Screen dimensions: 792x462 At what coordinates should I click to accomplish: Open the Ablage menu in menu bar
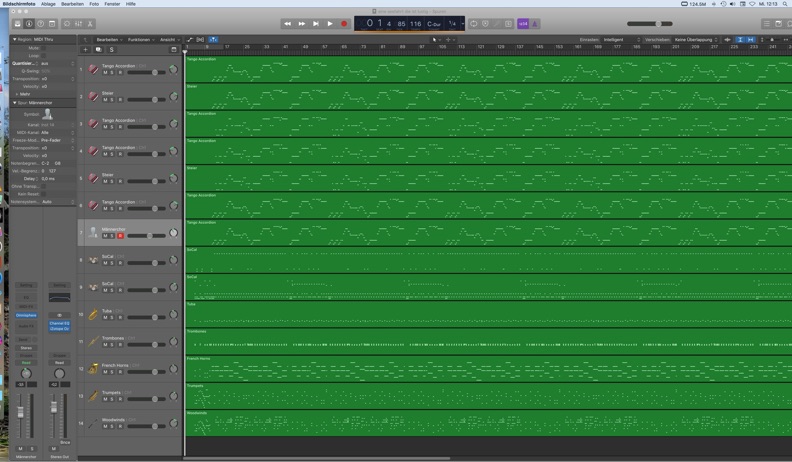48,4
